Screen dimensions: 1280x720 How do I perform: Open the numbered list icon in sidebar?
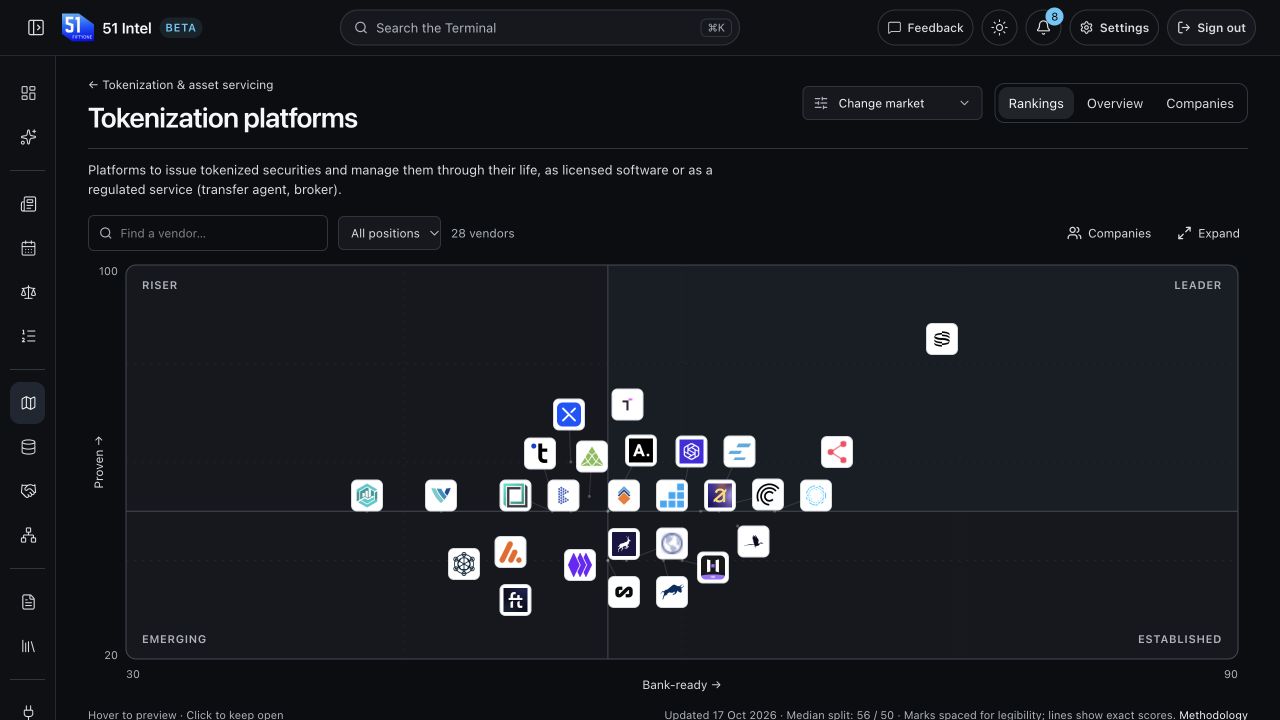(x=28, y=336)
